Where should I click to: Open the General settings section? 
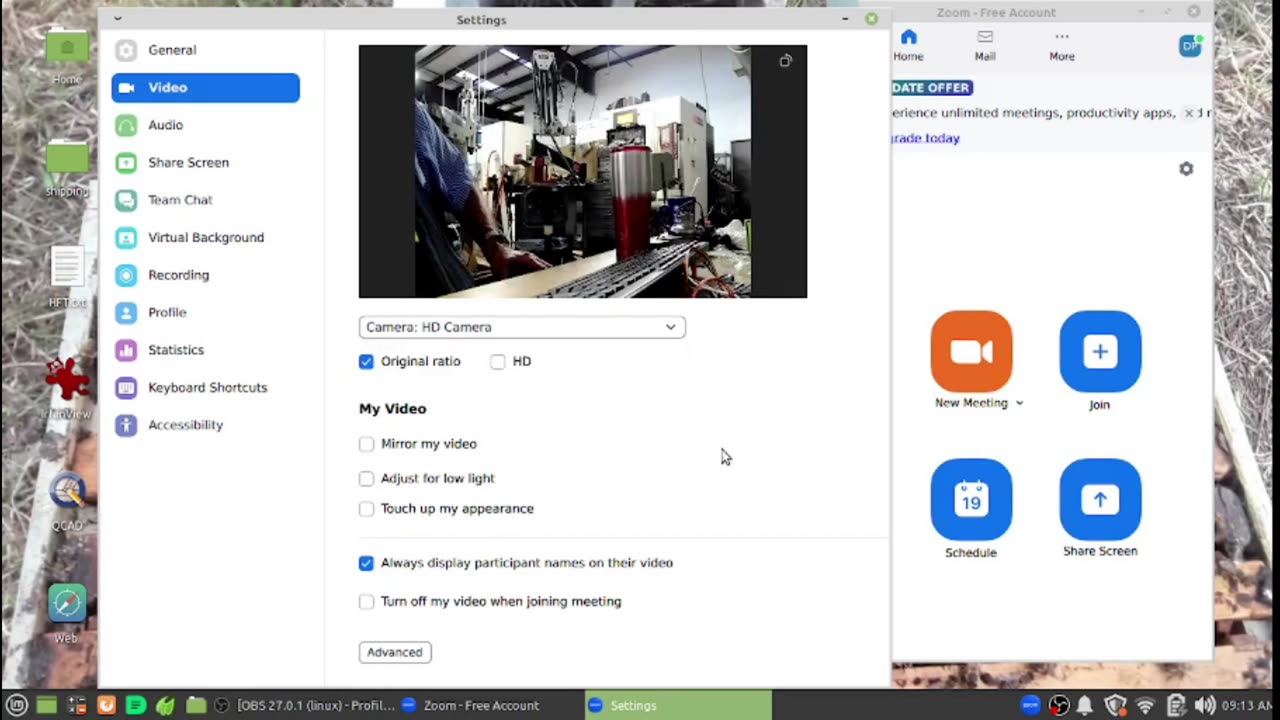pos(205,50)
